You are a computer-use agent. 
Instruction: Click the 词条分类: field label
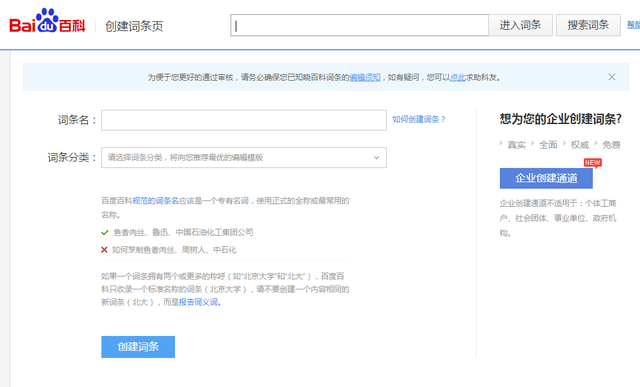pos(72,158)
